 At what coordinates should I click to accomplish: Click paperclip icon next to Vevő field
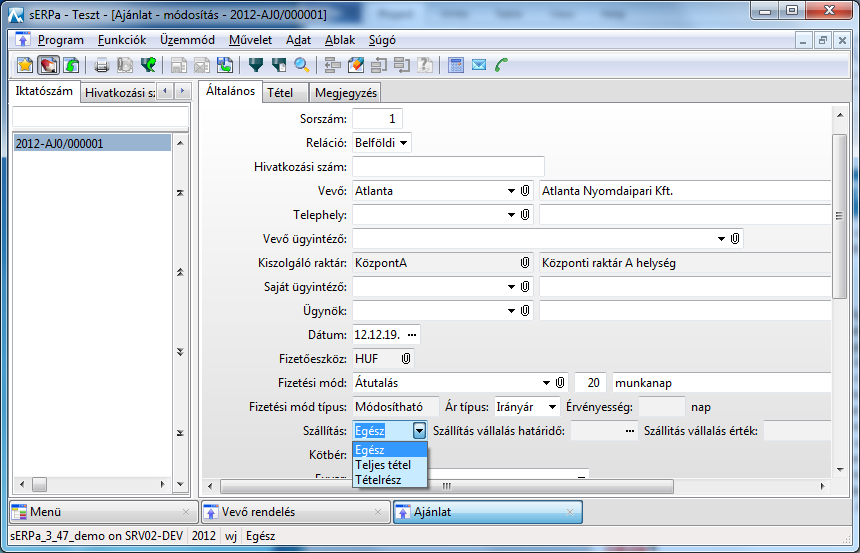coord(525,191)
